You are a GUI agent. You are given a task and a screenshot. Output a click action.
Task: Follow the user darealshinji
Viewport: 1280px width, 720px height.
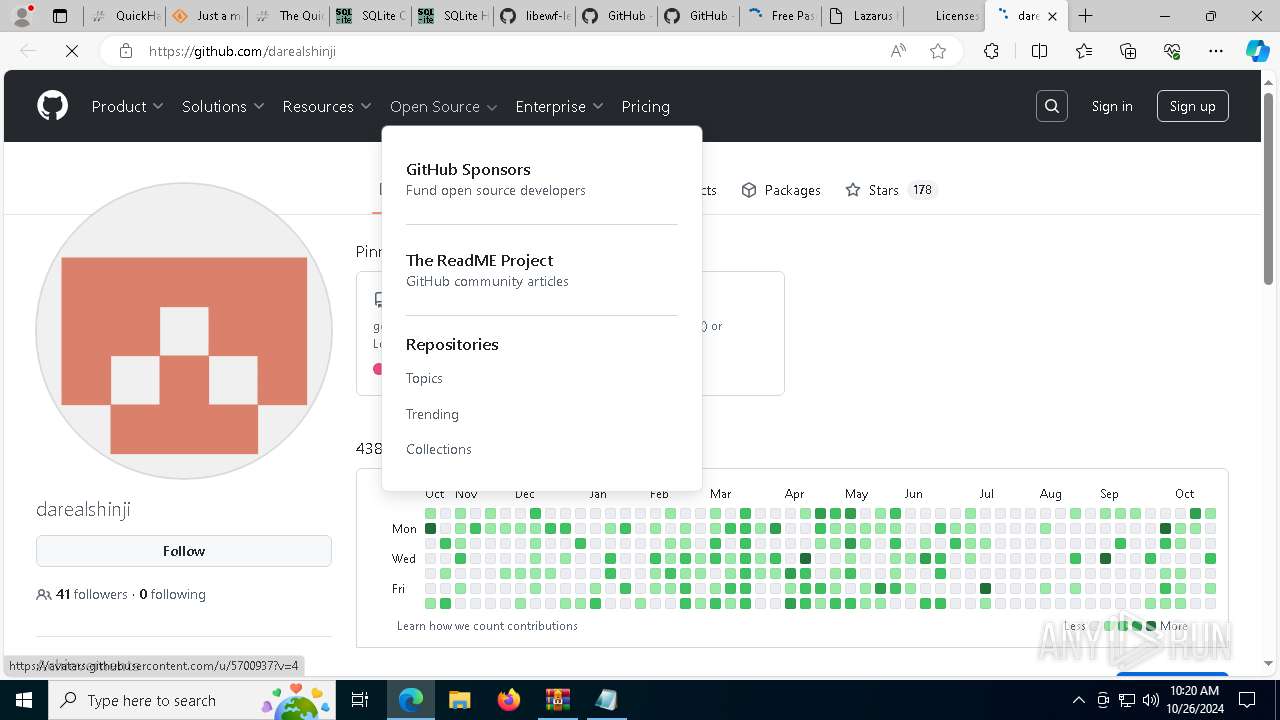184,551
